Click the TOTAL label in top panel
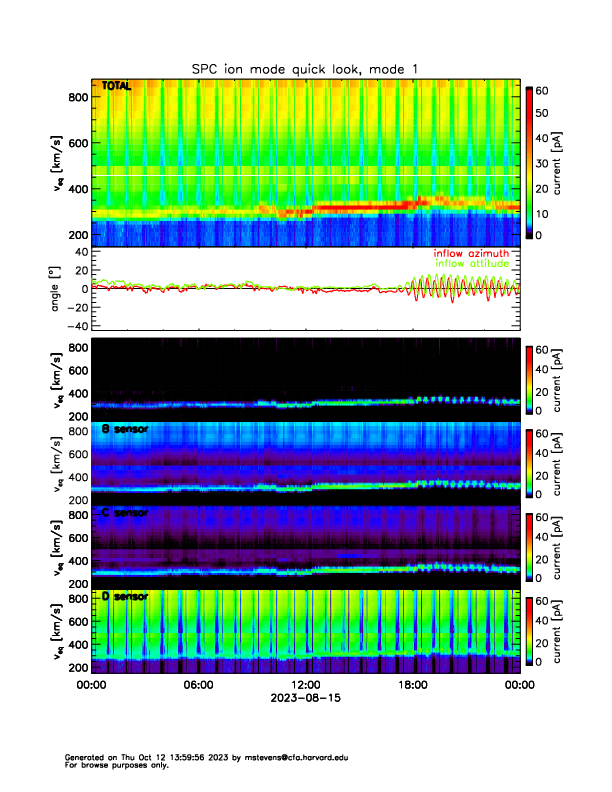This screenshot has height=792, width=612. (x=117, y=87)
